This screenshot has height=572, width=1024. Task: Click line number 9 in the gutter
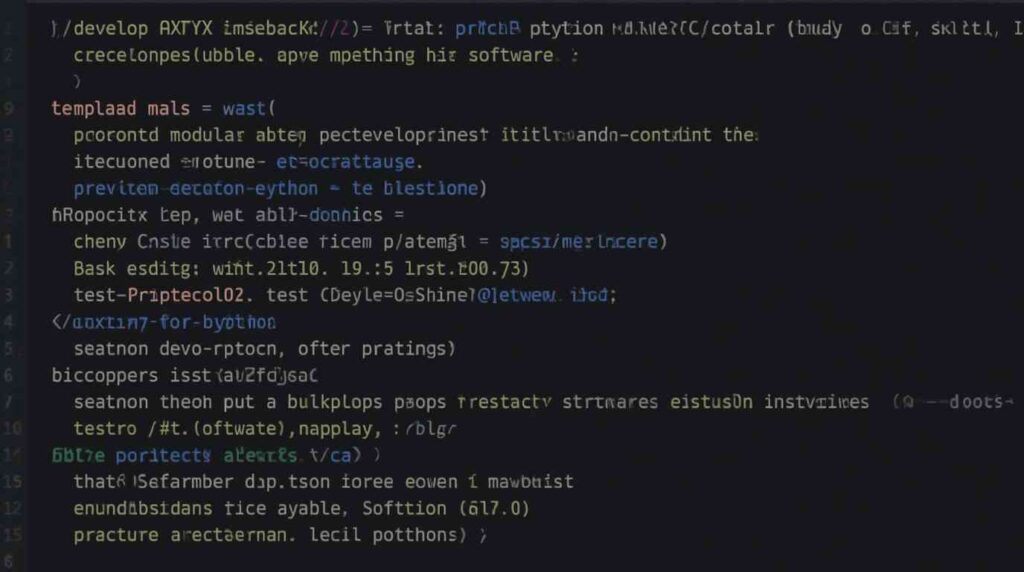9,107
